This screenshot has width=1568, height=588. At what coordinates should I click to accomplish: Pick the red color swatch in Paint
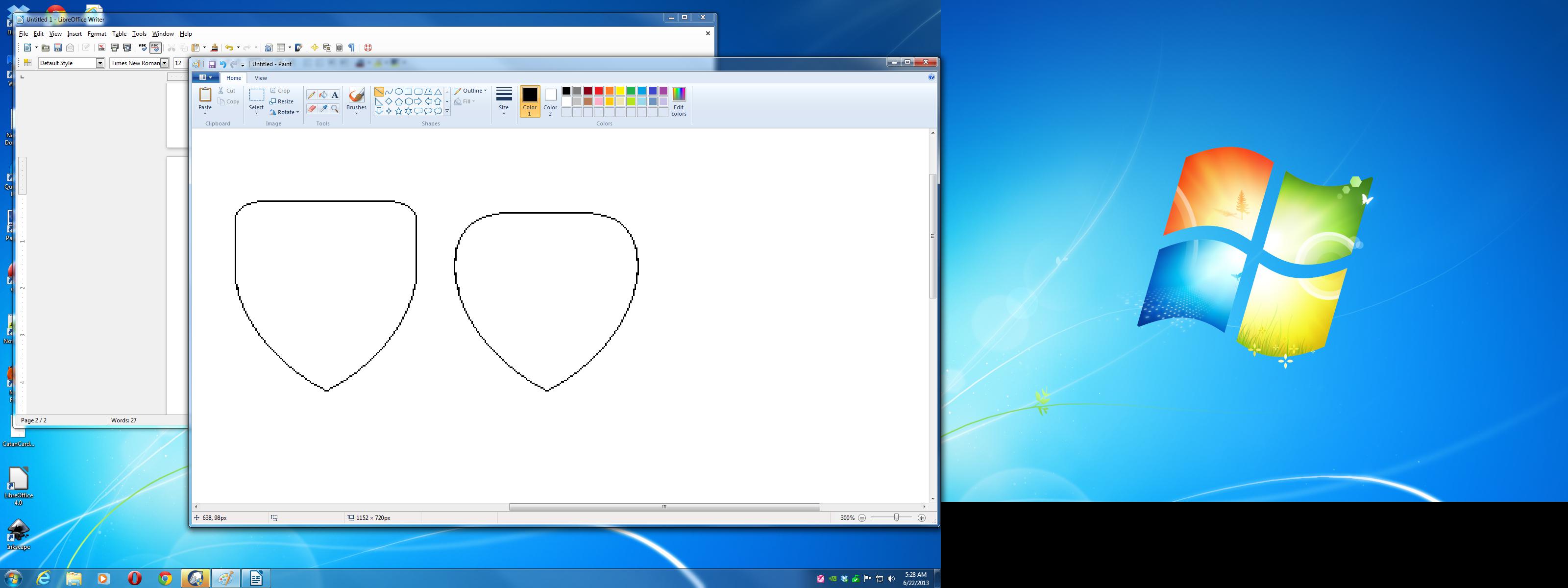599,91
